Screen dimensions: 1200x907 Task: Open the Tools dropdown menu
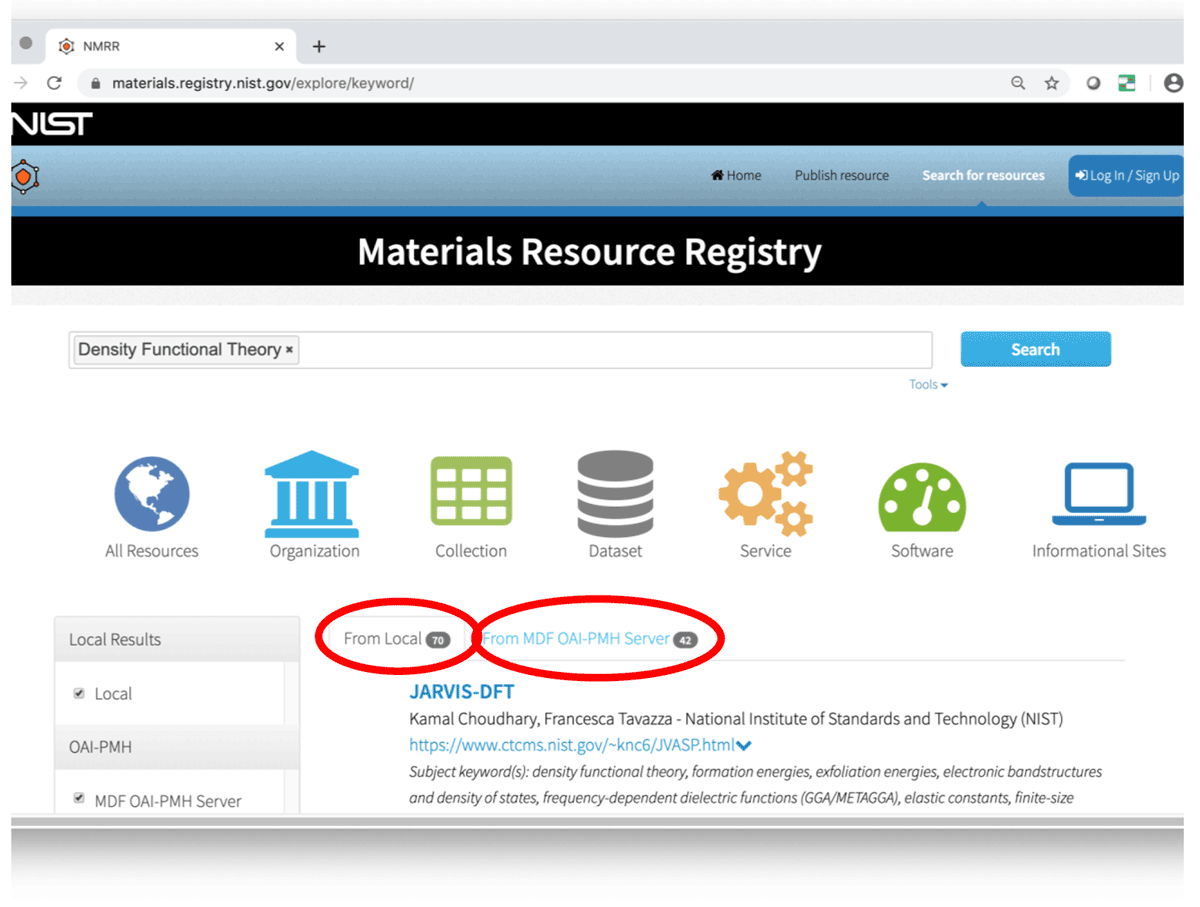(928, 385)
